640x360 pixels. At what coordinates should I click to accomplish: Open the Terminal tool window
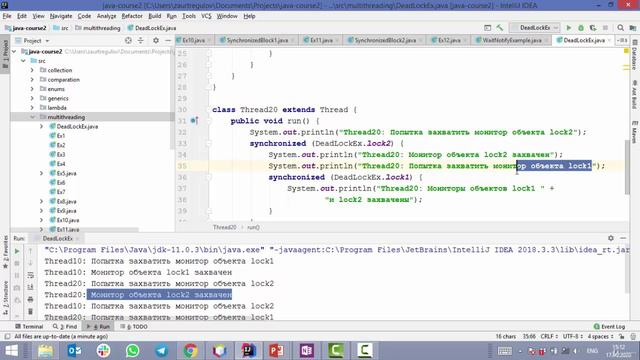(29, 327)
